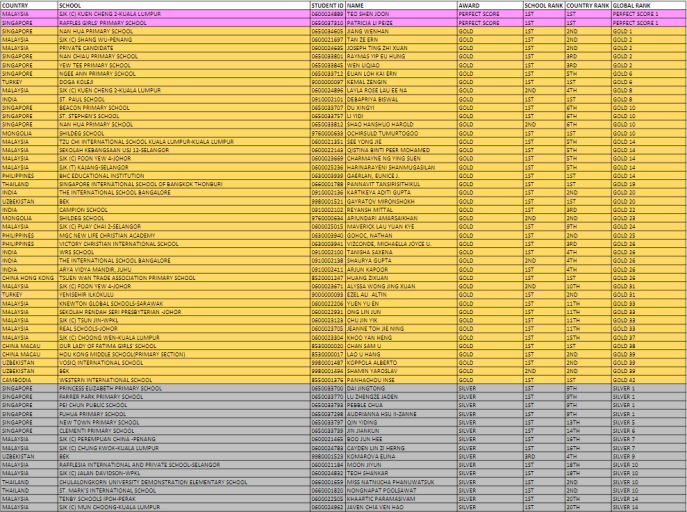Select WESTERN INTERNATIONAL SCHOOL cell
This screenshot has height=512, width=687.
tap(184, 380)
